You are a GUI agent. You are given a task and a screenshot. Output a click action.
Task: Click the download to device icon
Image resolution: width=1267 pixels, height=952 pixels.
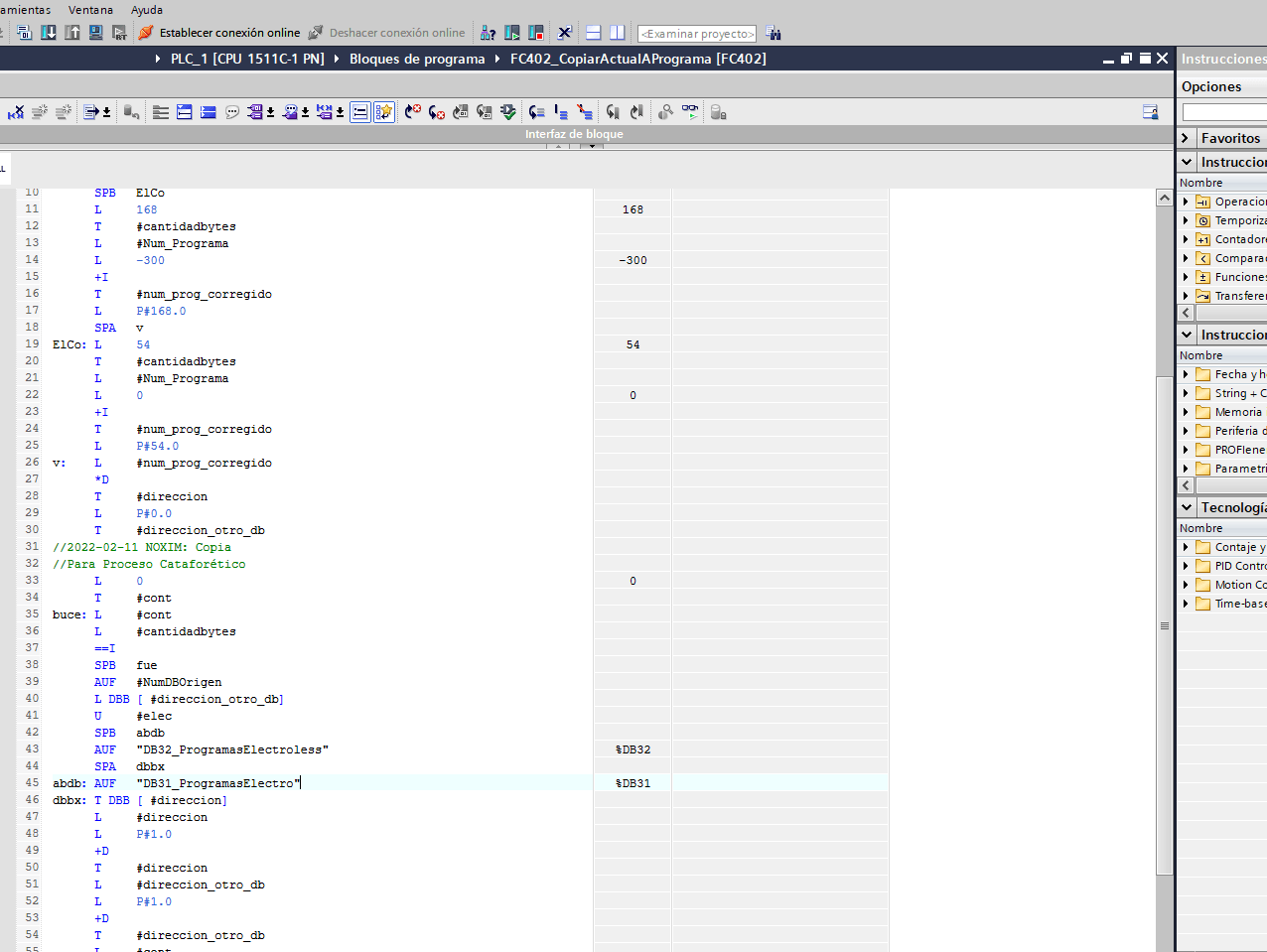49,33
